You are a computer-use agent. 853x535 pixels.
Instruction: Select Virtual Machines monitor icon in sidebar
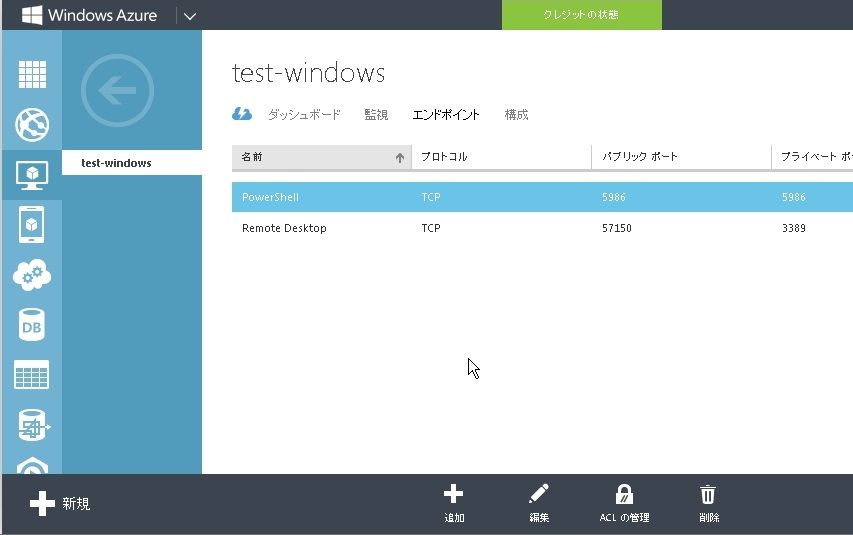coord(32,175)
